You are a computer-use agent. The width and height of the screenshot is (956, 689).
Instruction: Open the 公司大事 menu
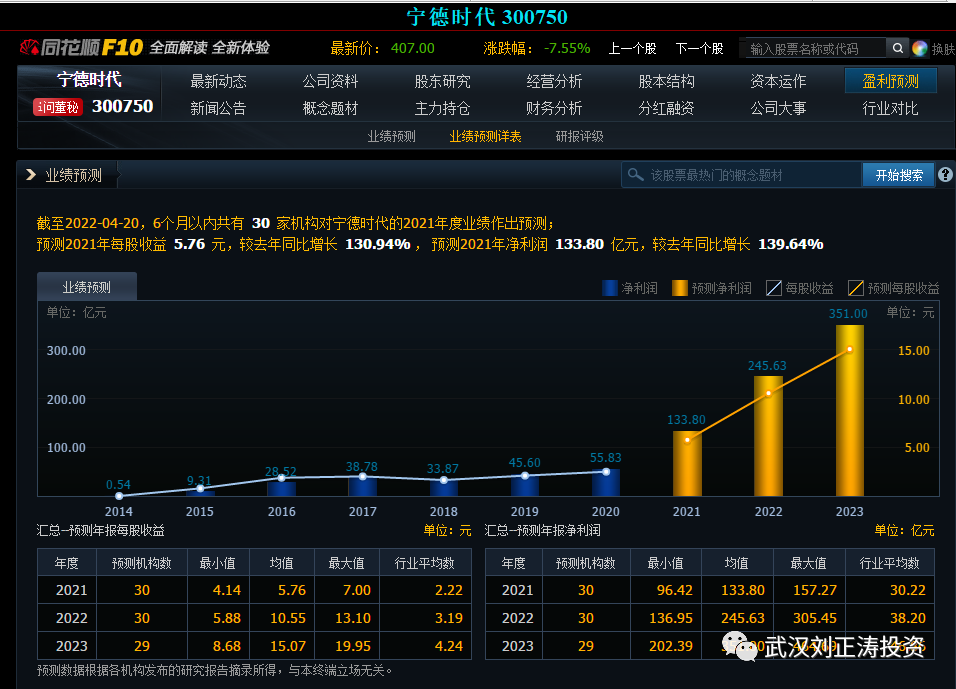tap(778, 109)
